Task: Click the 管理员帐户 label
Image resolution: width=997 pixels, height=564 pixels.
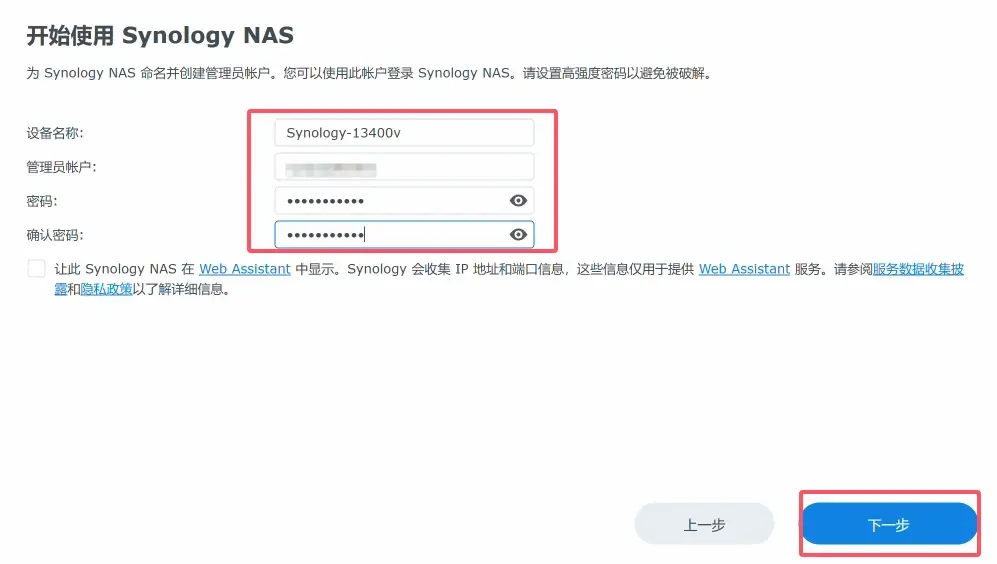Action: (x=61, y=167)
